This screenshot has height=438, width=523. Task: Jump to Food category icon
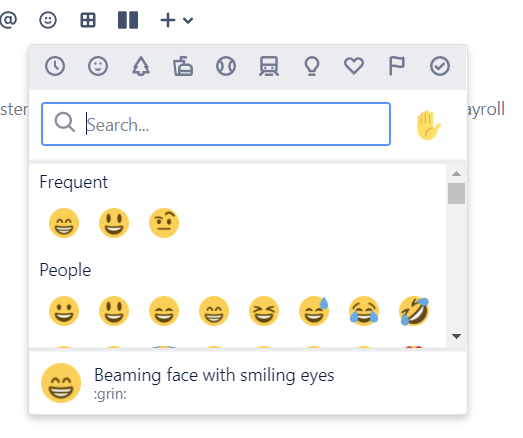point(183,66)
